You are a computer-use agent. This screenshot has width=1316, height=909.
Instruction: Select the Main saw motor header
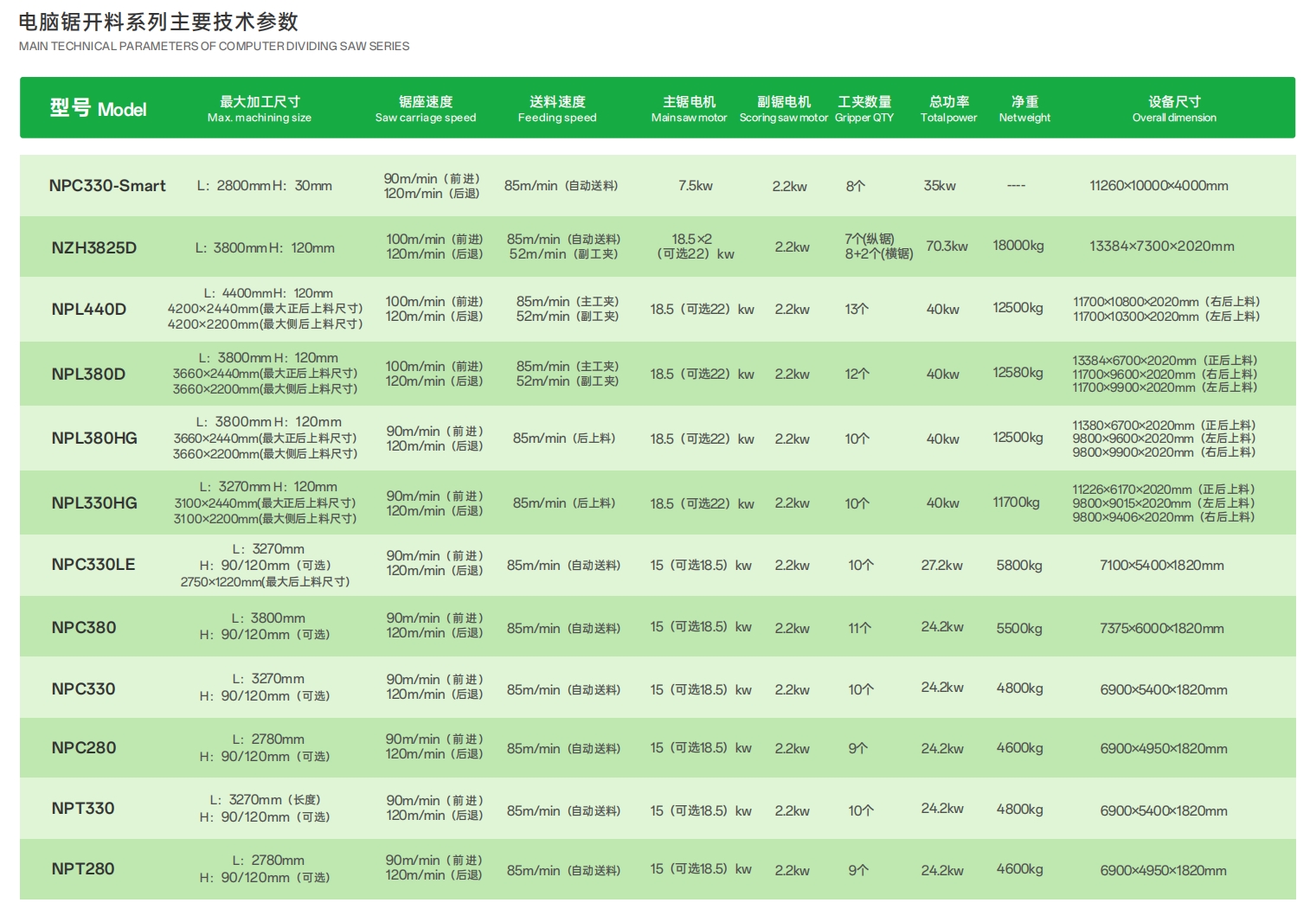(689, 109)
